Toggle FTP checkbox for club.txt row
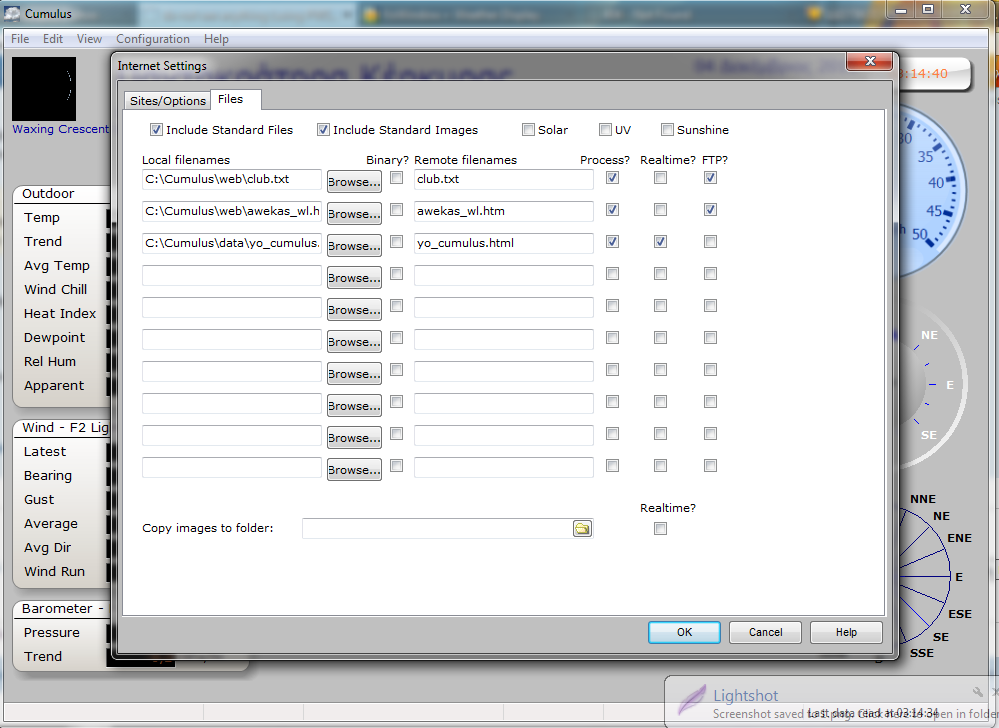Screen dimensions: 999x728 coord(710,178)
